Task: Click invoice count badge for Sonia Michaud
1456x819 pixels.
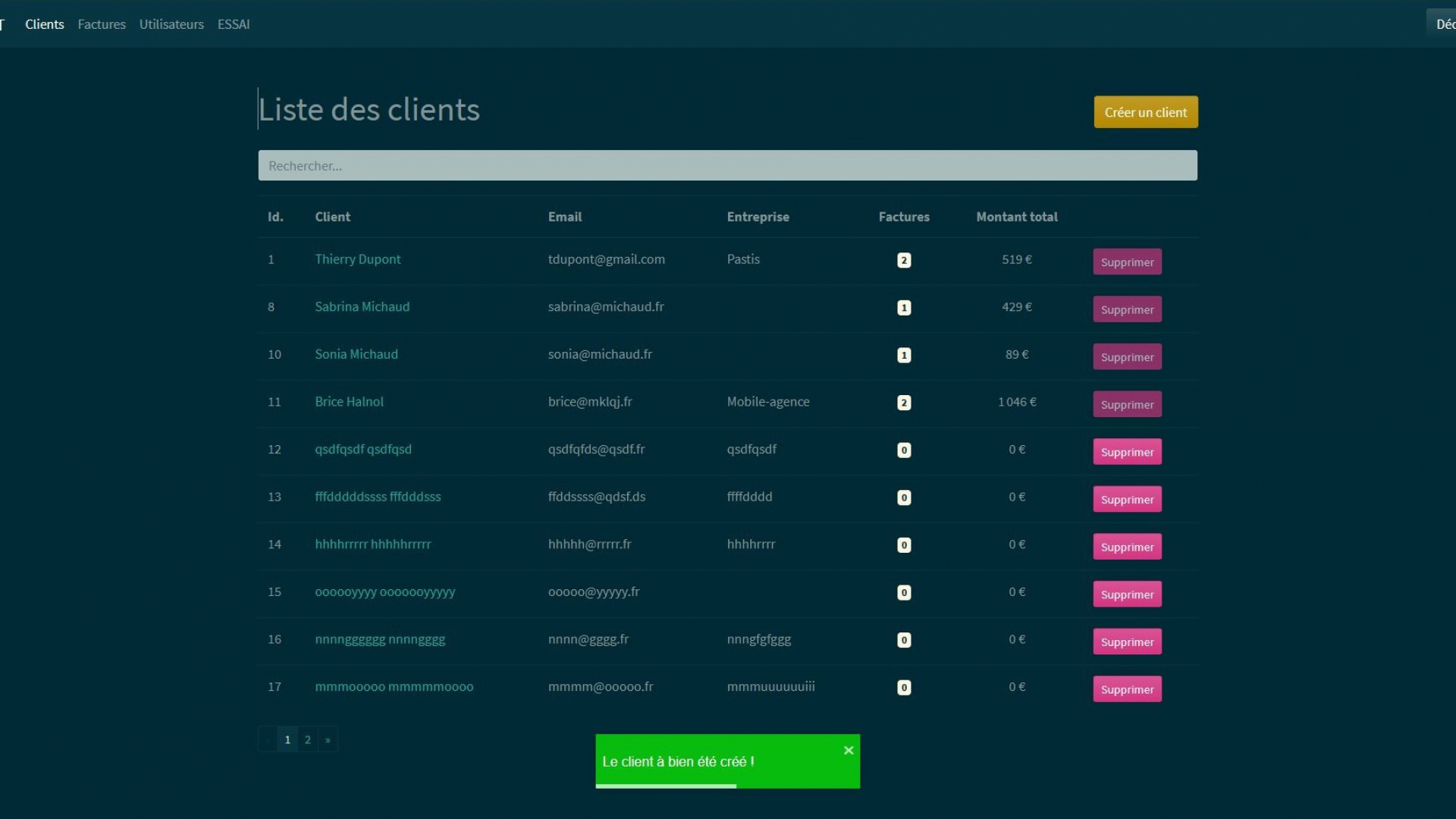Action: [903, 355]
